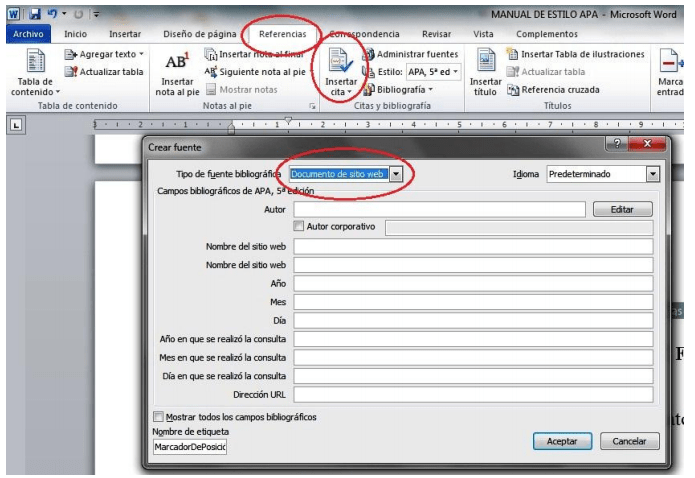The height and width of the screenshot is (478, 695).
Task: Switch to the Diseño de página tab
Action: coord(200,34)
